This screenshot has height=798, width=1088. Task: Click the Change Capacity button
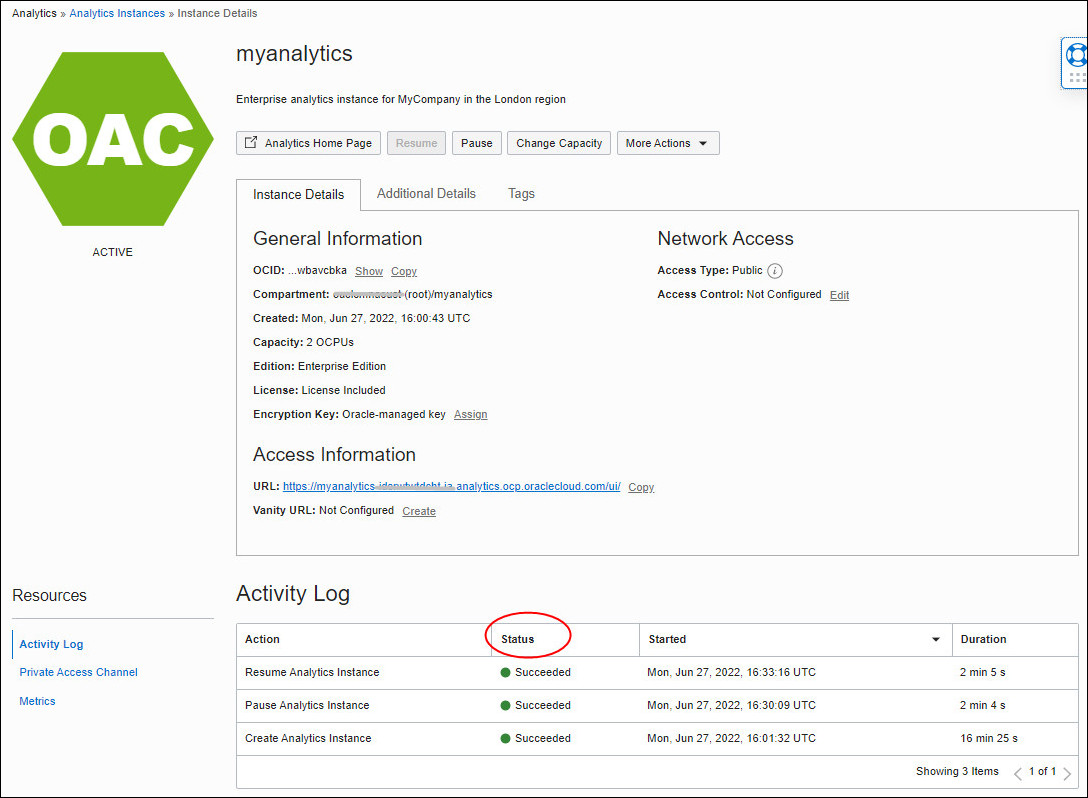coord(558,142)
